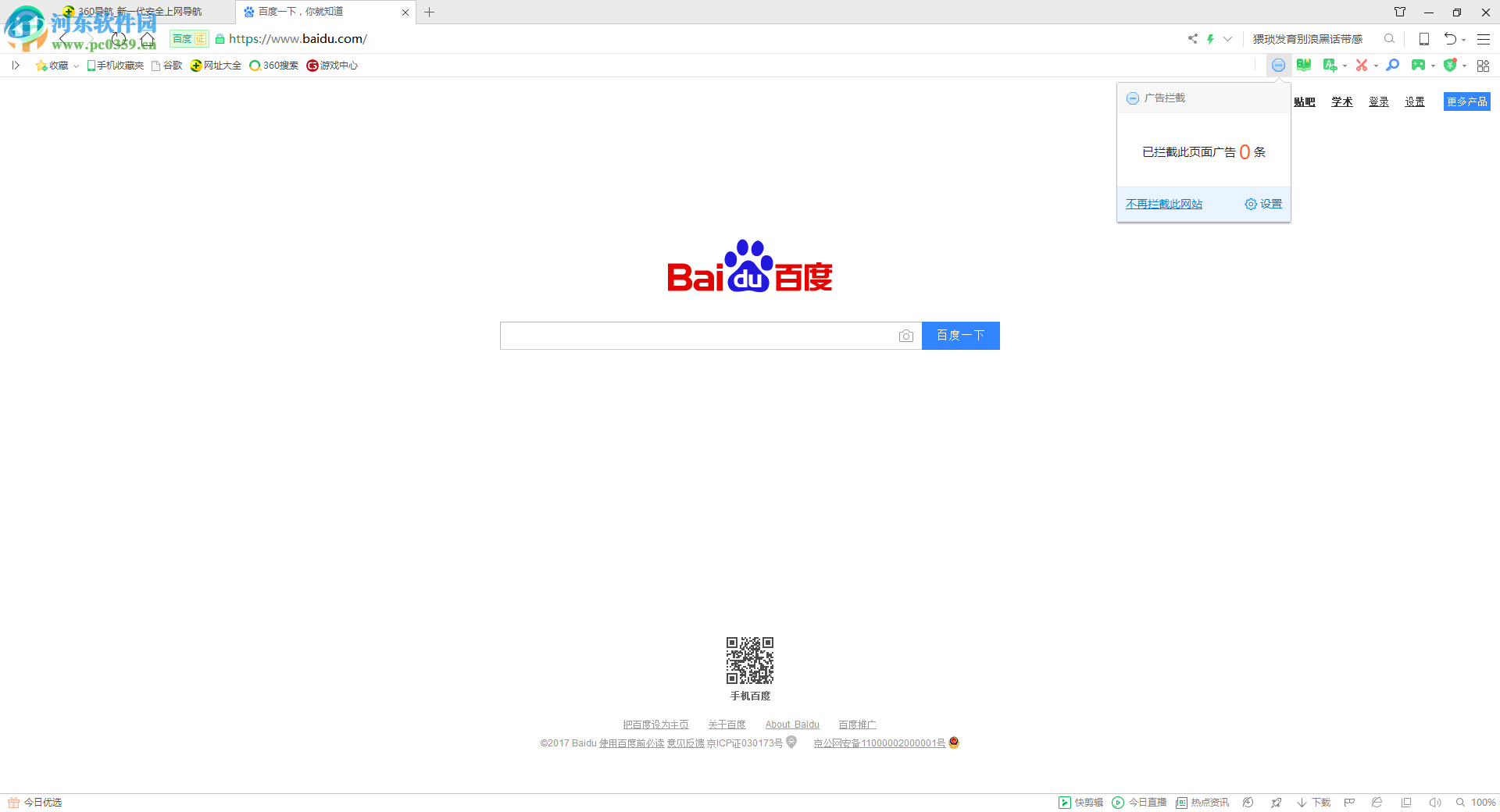Open the browser hamburger menu
1500x812 pixels.
point(1484,38)
